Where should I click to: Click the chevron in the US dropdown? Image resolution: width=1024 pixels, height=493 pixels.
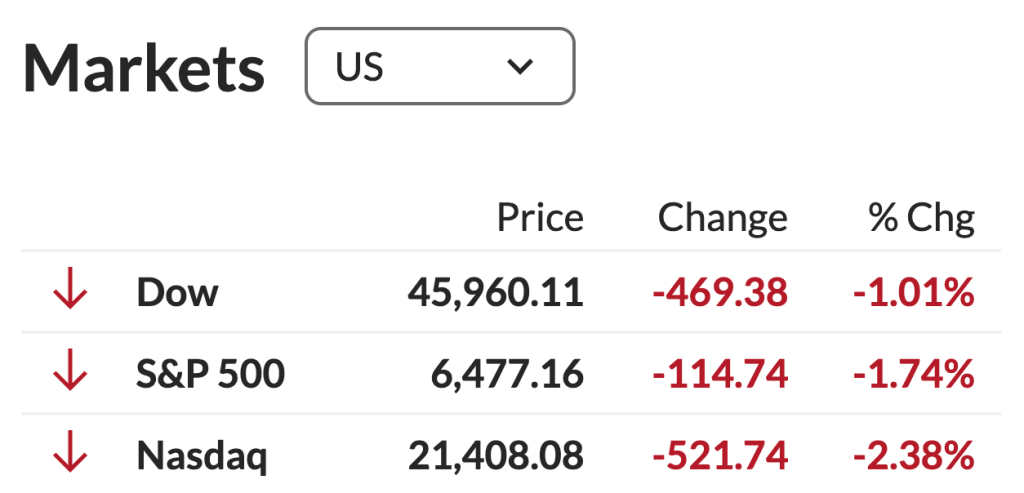click(x=519, y=67)
